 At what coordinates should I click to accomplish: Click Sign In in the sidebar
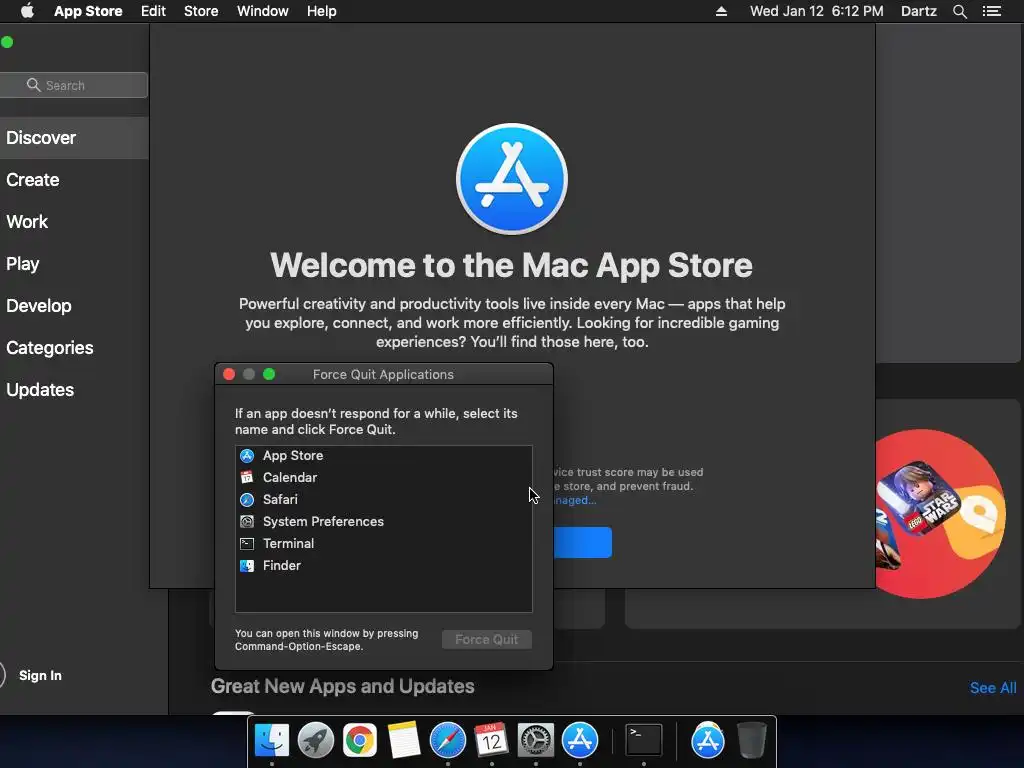click(x=40, y=675)
